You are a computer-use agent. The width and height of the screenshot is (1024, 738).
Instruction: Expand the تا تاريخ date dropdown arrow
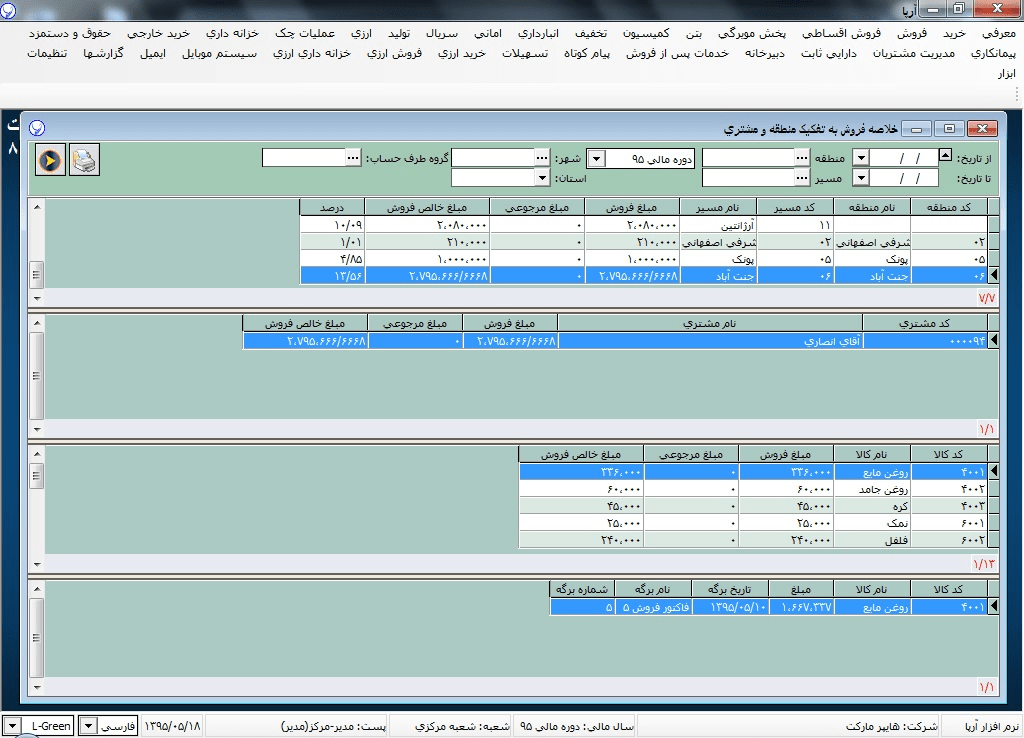(861, 178)
